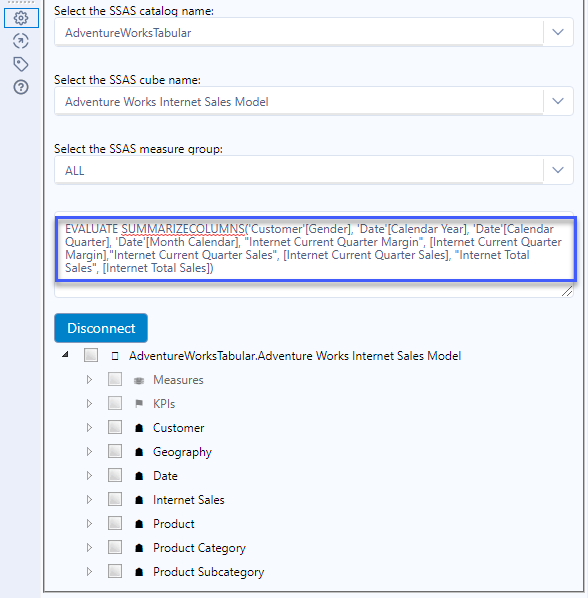Select the Geography tree label

coord(182,452)
